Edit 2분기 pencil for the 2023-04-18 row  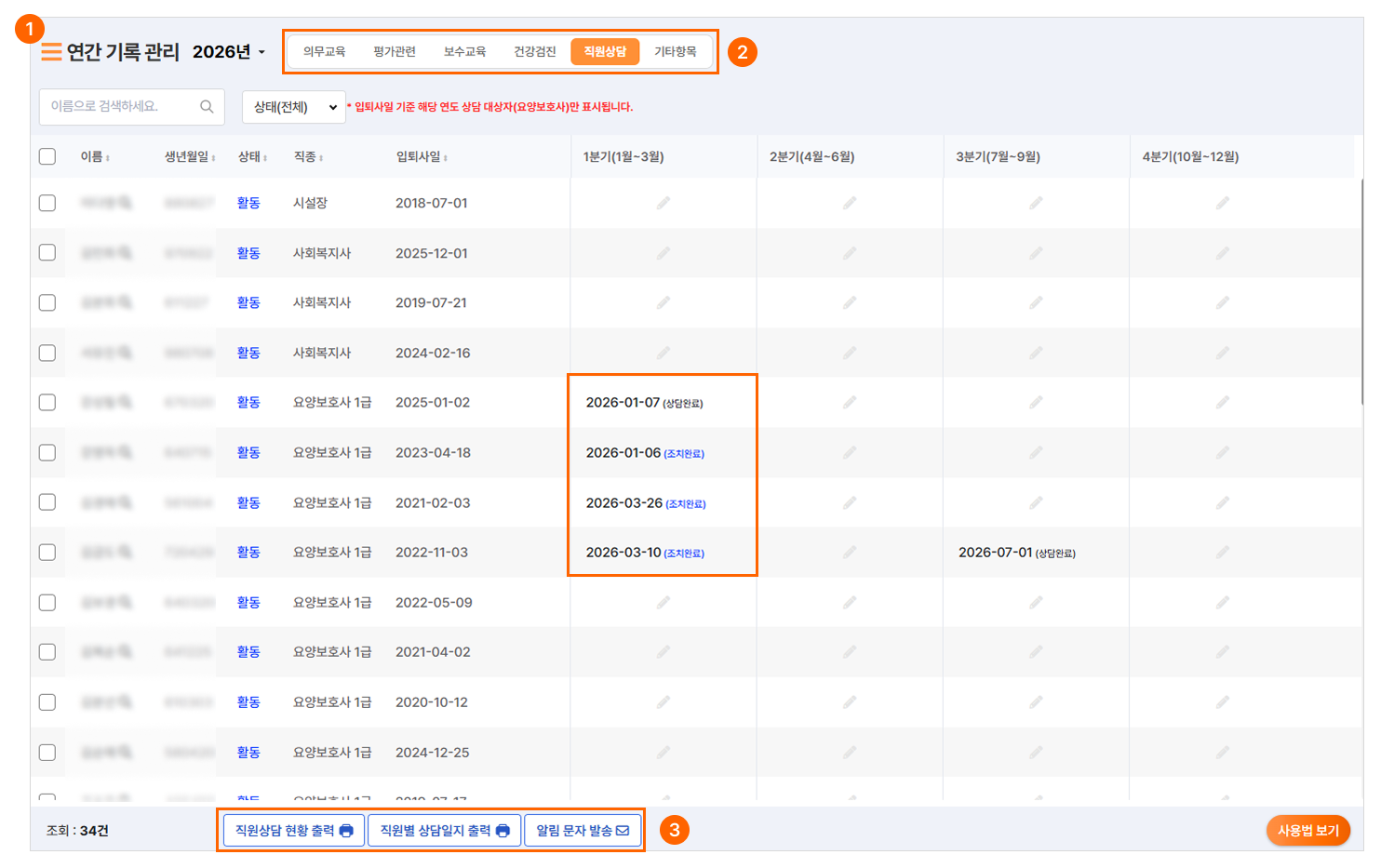850,452
